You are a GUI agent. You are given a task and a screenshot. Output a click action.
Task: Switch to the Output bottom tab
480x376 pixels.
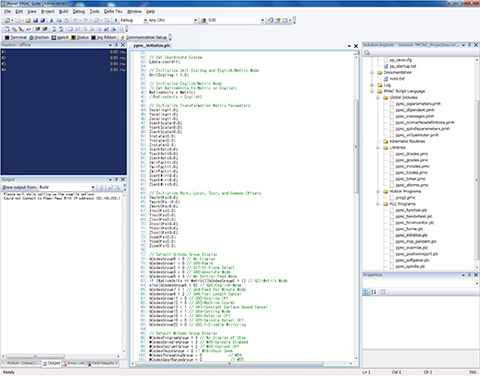51,363
